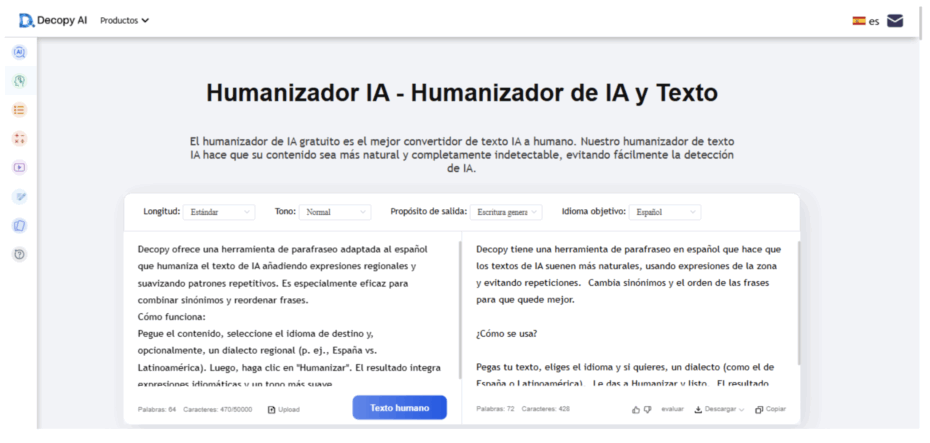
Task: Open the orange list tool in sidebar
Action: pos(20,110)
